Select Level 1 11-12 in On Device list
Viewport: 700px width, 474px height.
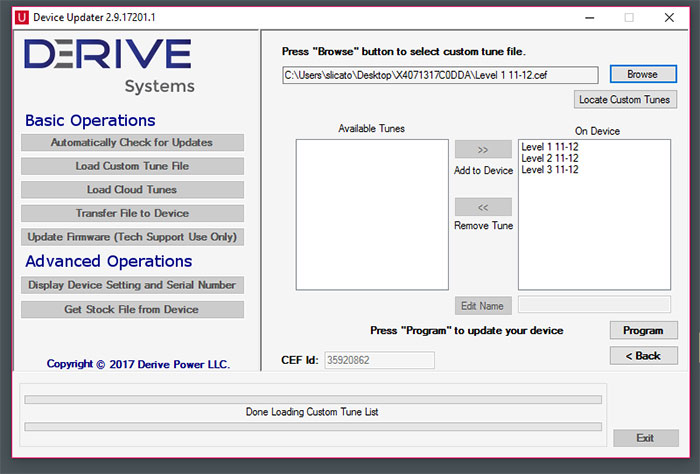click(x=550, y=148)
